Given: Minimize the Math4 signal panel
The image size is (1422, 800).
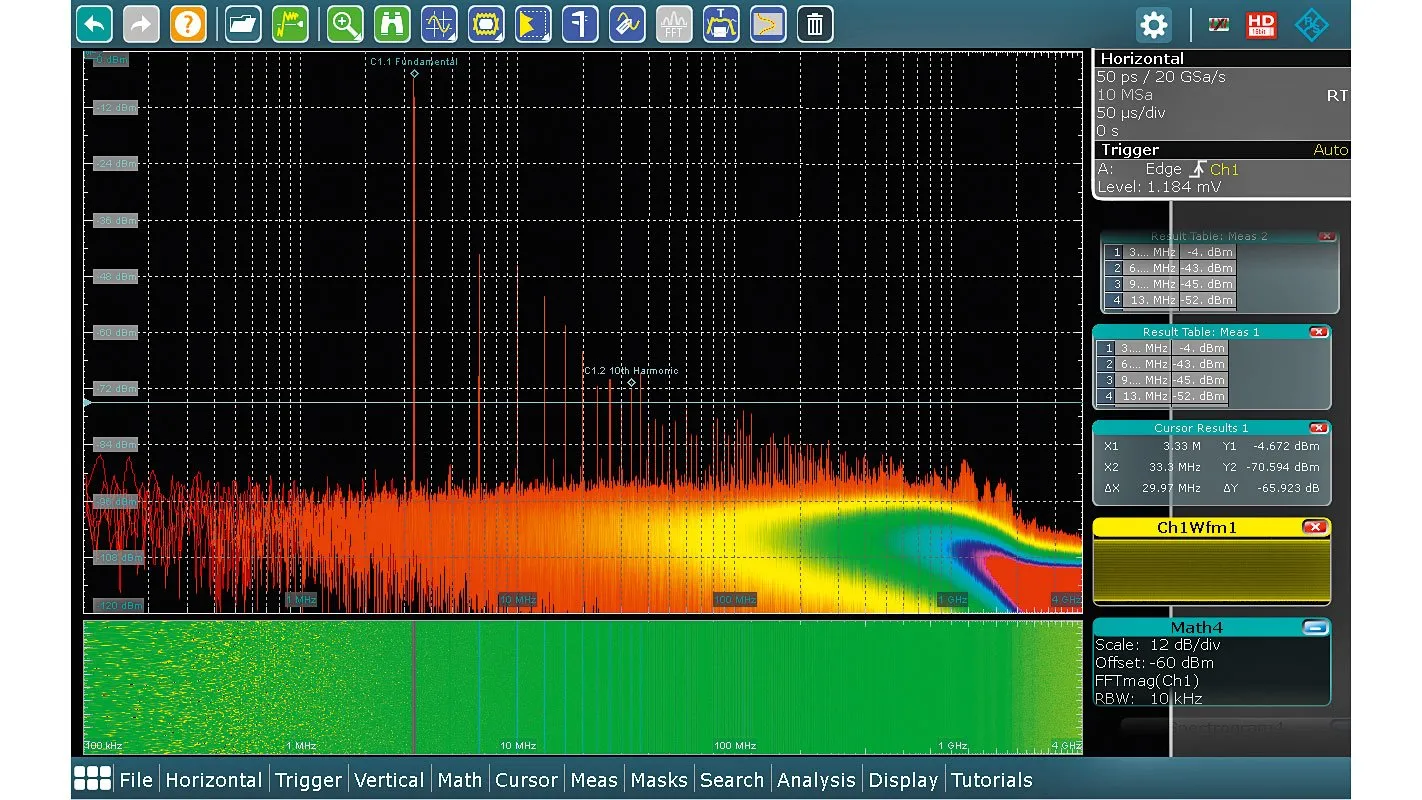Looking at the screenshot, I should (x=1317, y=628).
